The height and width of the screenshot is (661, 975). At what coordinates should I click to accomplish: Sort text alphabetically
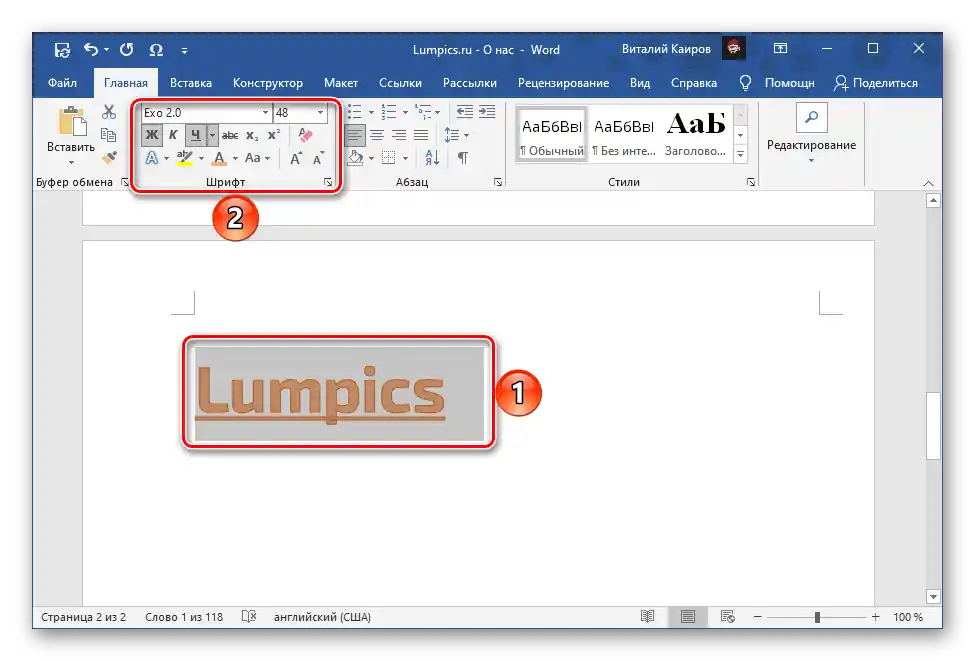pos(432,158)
